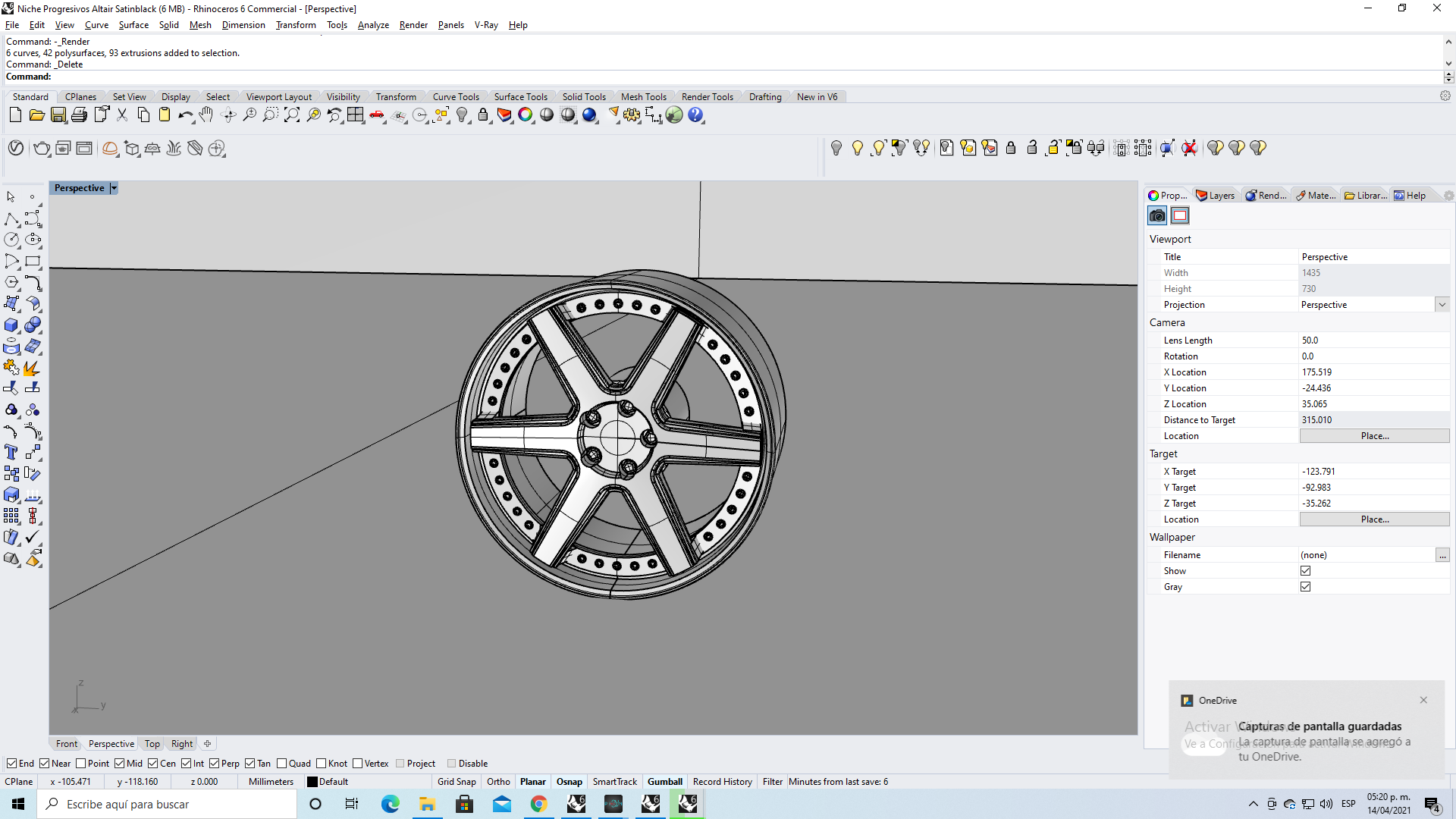Browse wallpaper filename with ellipsis button

click(x=1442, y=555)
